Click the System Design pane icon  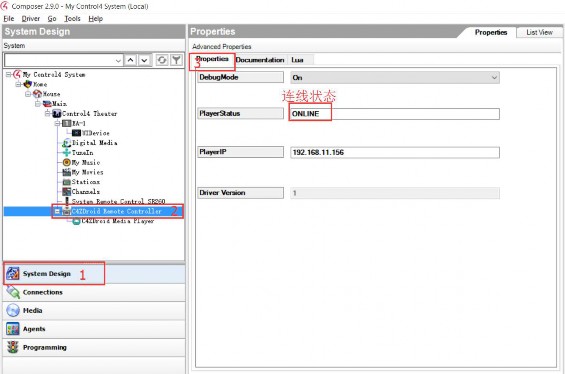point(13,273)
